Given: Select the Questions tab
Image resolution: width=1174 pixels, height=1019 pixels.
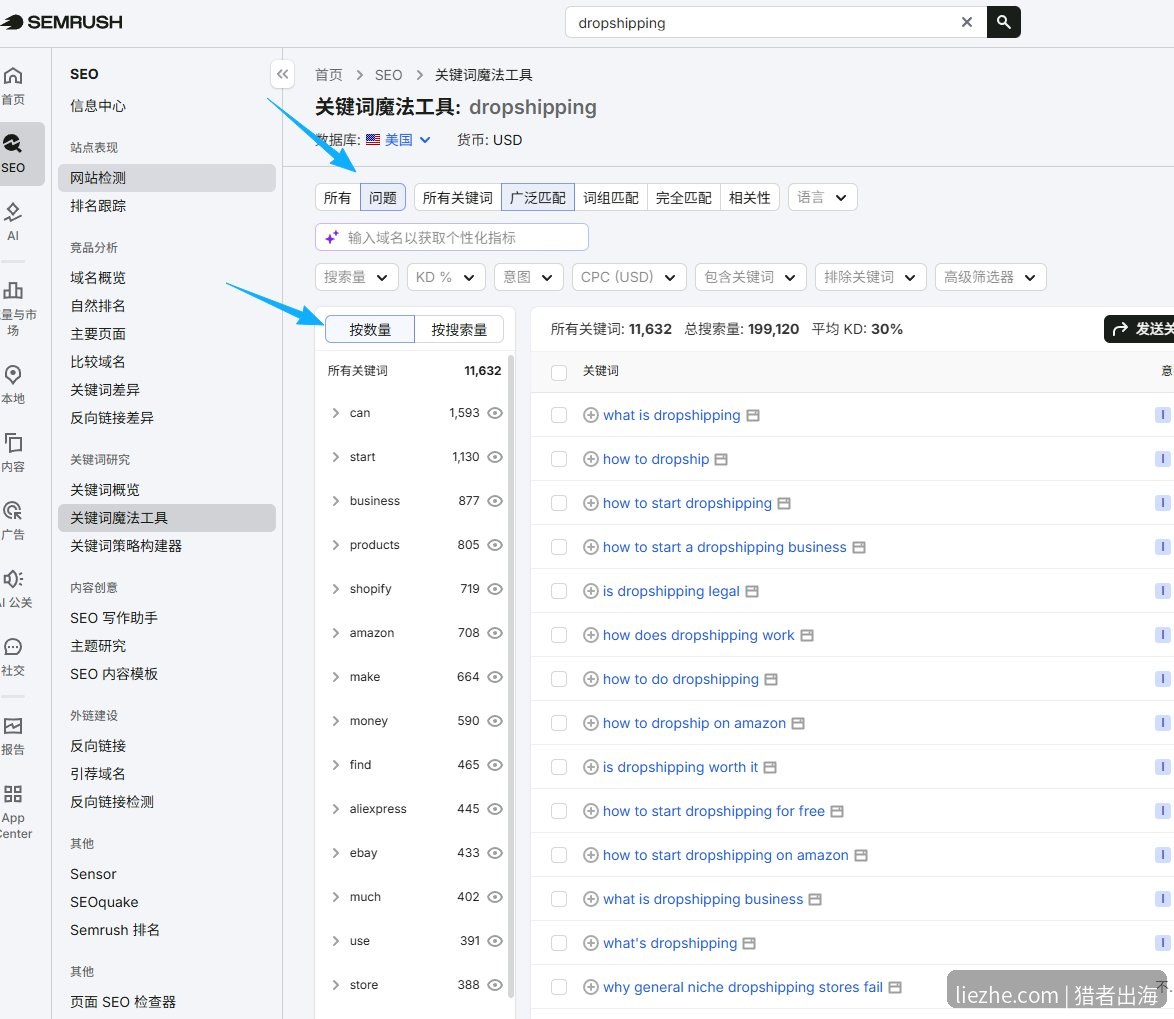Looking at the screenshot, I should pos(383,198).
